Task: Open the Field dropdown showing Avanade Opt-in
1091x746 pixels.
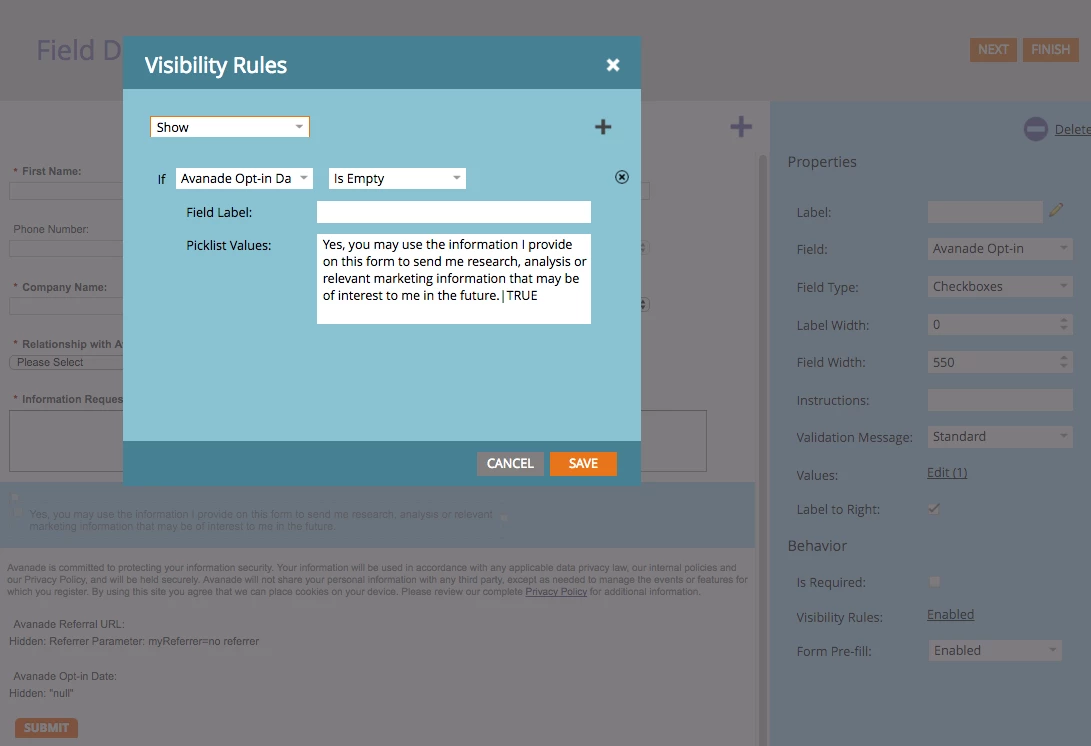Action: [x=1000, y=248]
